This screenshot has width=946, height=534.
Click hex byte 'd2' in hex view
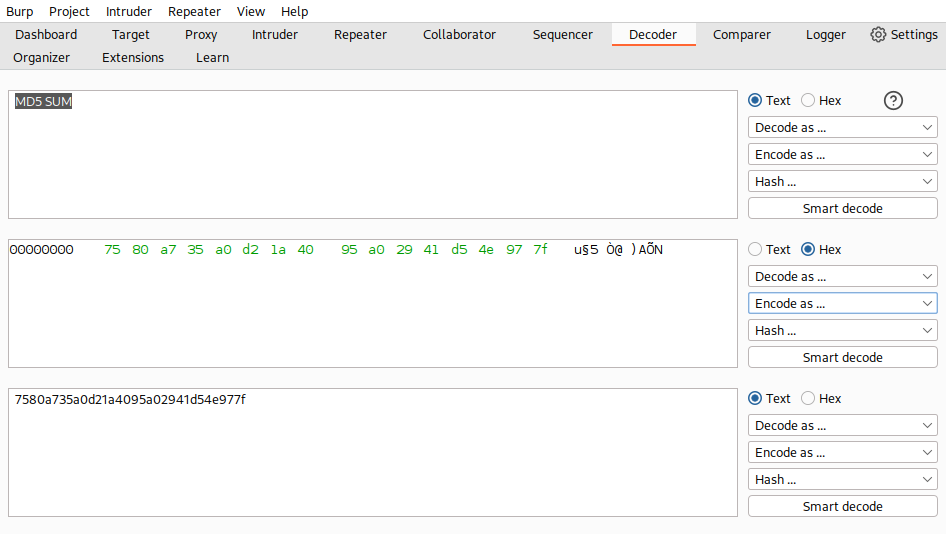click(250, 250)
